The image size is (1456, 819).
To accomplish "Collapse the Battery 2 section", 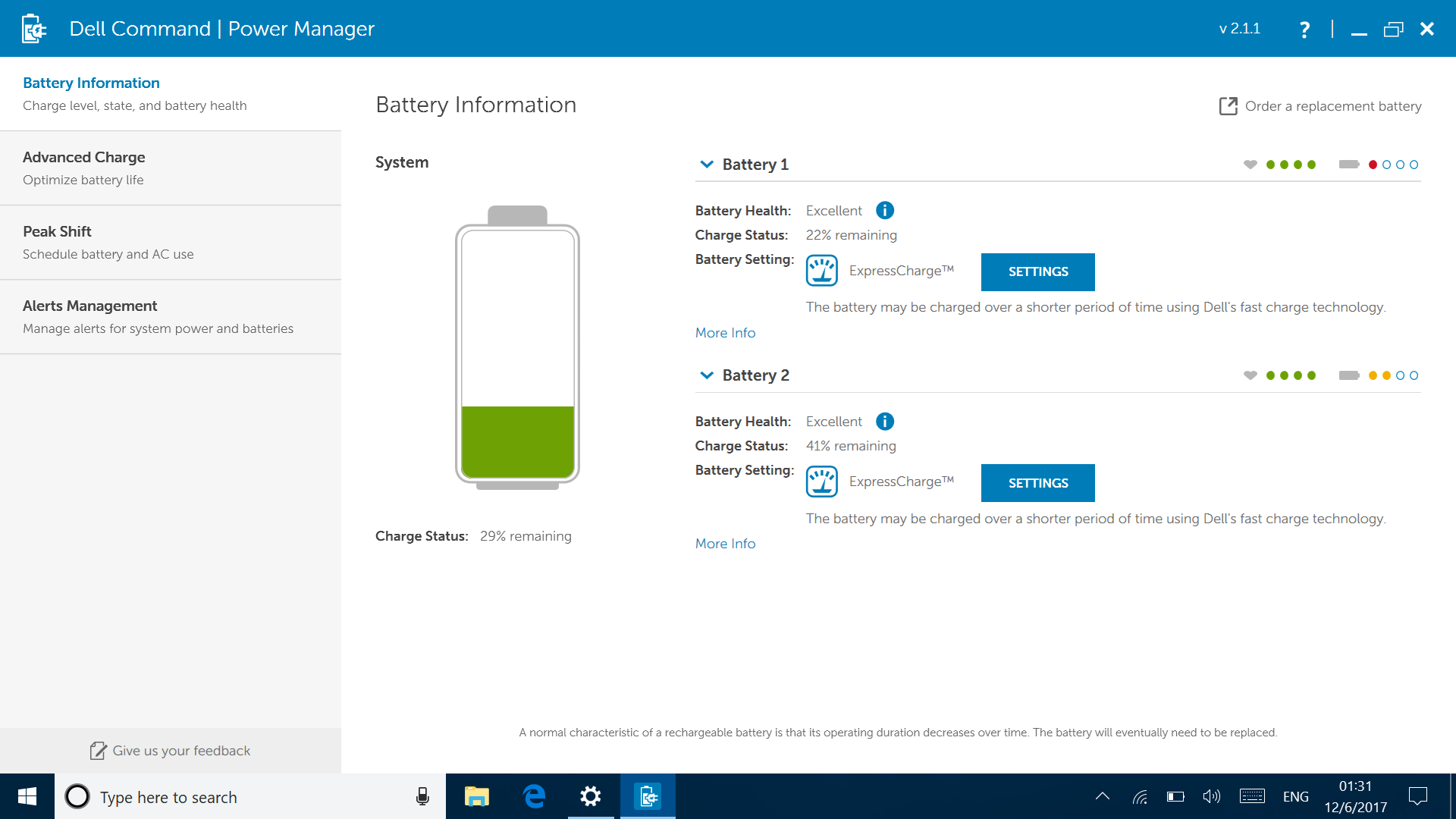I will tap(707, 375).
